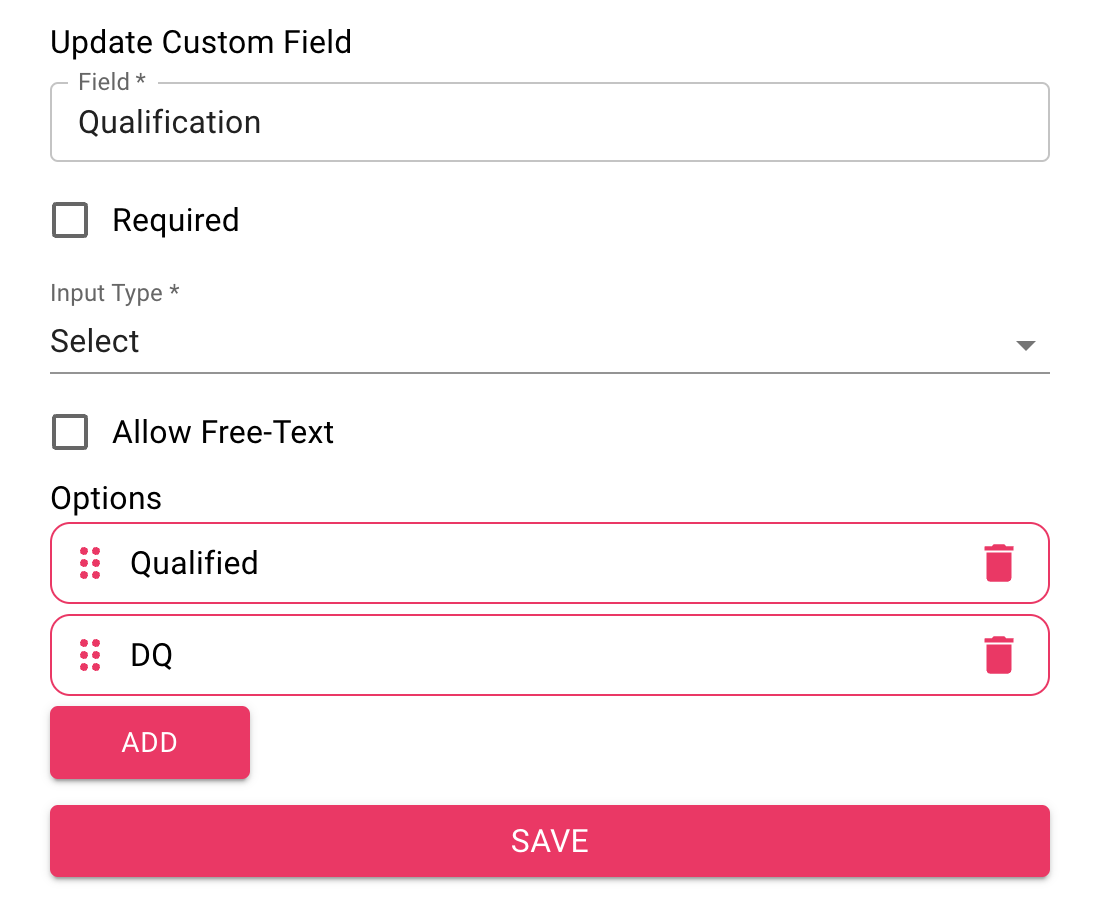Screen dimensions: 1102x924
Task: Expand Input Type using the arrow indicator
Action: (1025, 345)
